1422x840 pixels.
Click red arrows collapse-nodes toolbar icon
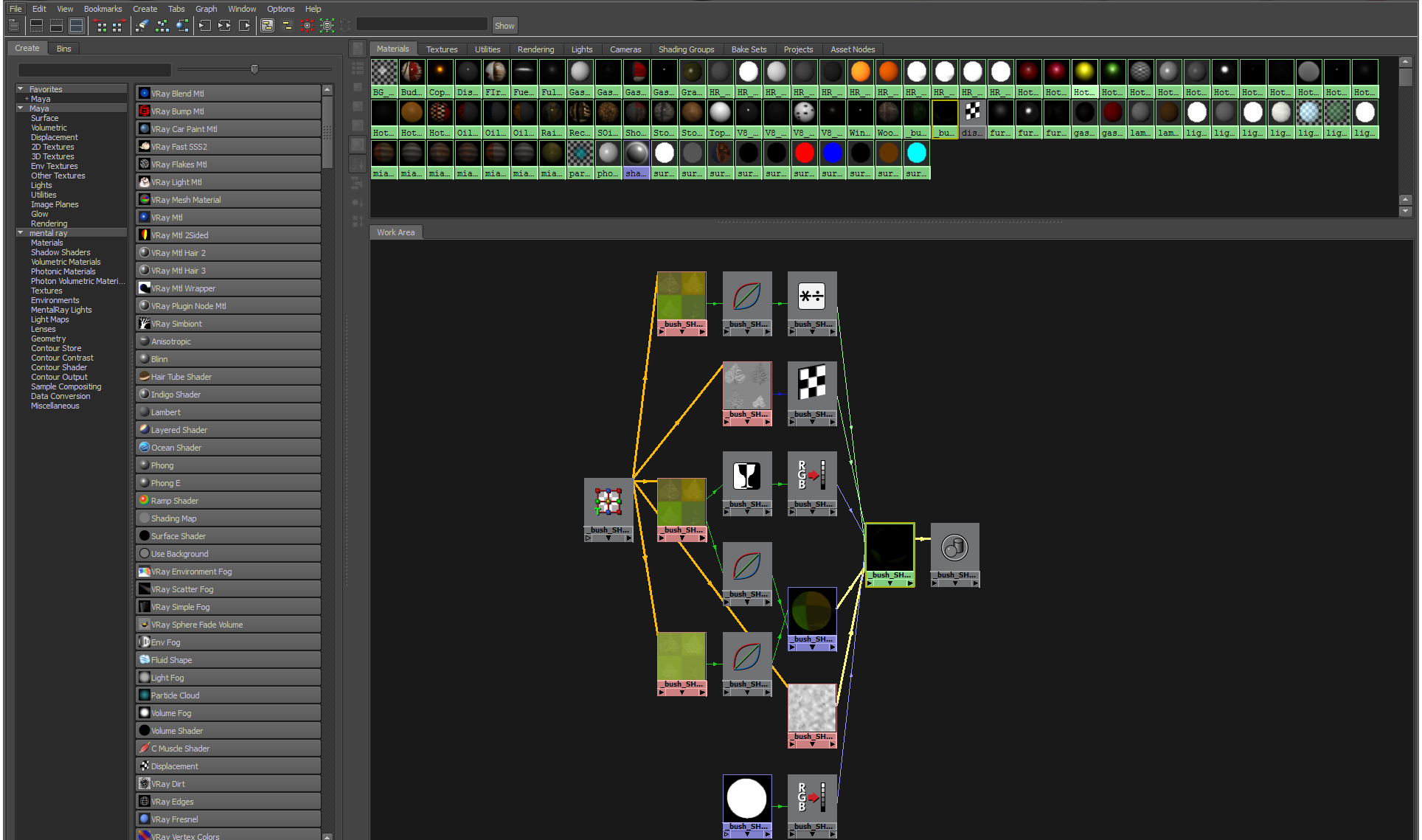[x=308, y=26]
